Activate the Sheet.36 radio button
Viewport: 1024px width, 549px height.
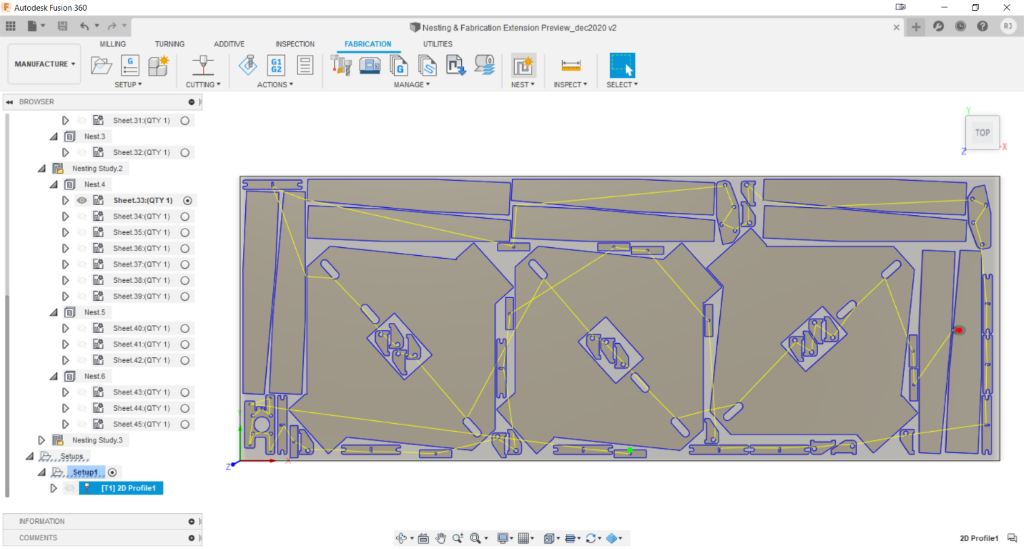(186, 248)
